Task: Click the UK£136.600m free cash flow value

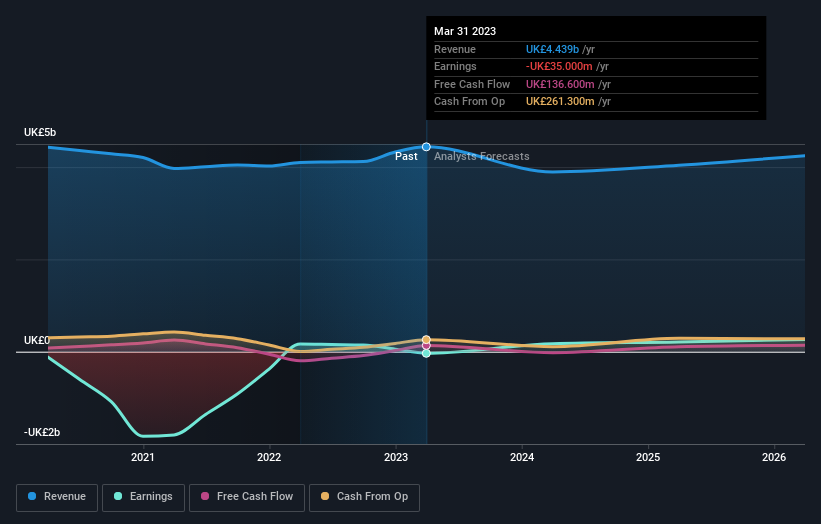Action: 560,84
